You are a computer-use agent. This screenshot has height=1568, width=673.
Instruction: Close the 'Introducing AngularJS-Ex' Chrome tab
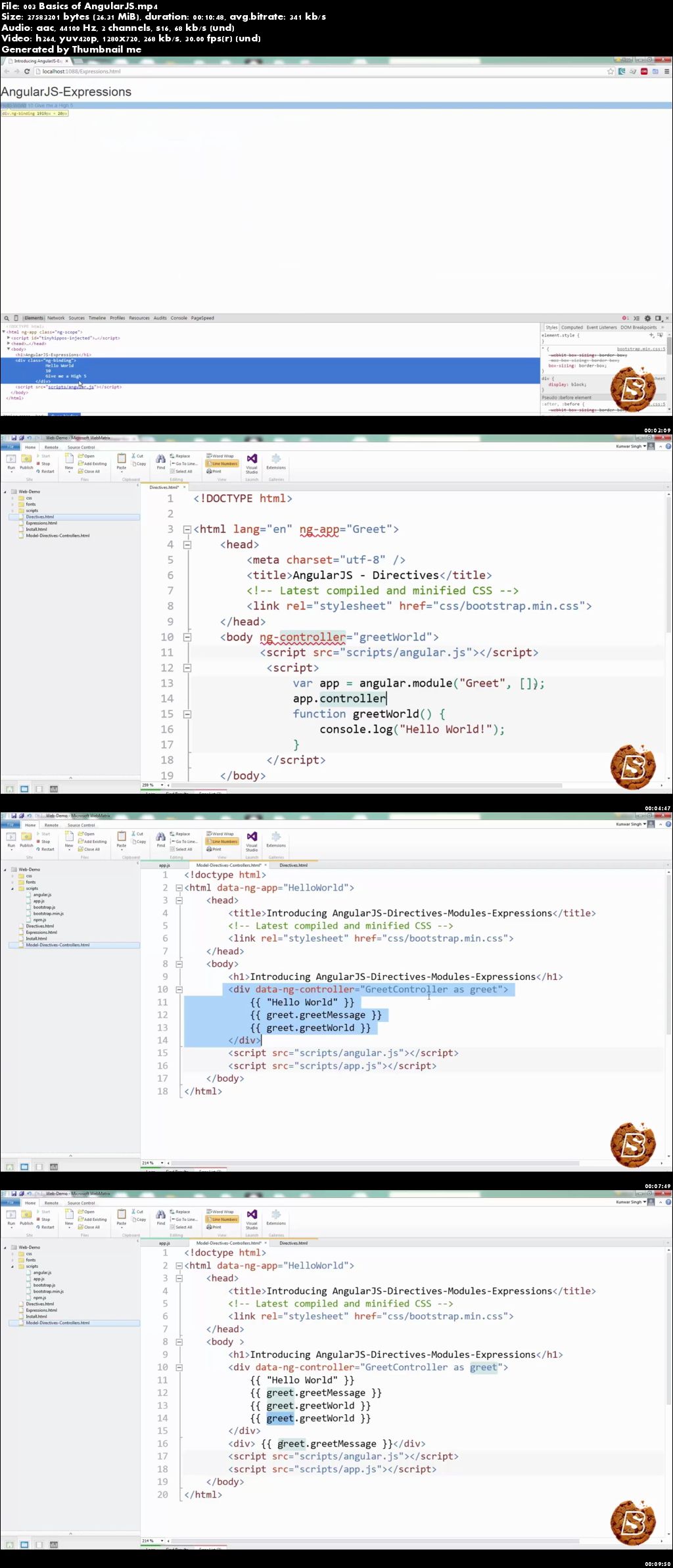point(66,60)
